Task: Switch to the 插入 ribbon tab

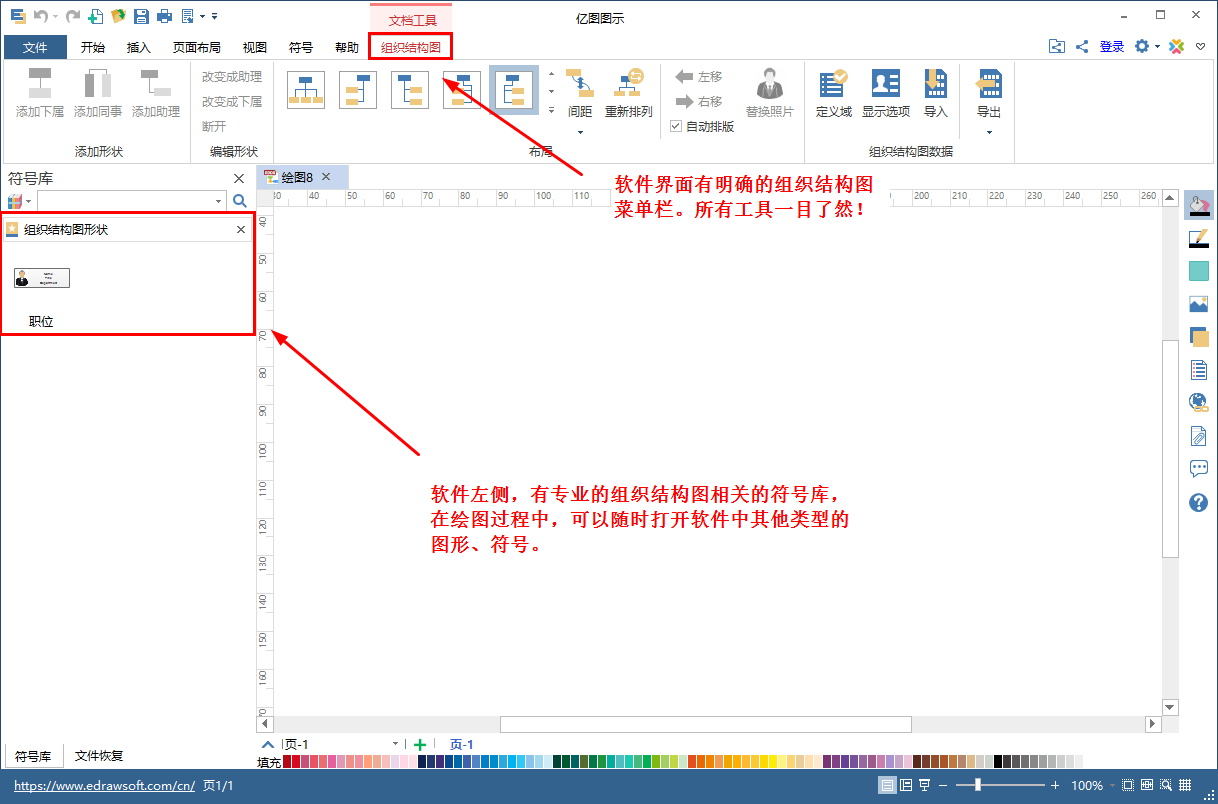Action: (139, 47)
